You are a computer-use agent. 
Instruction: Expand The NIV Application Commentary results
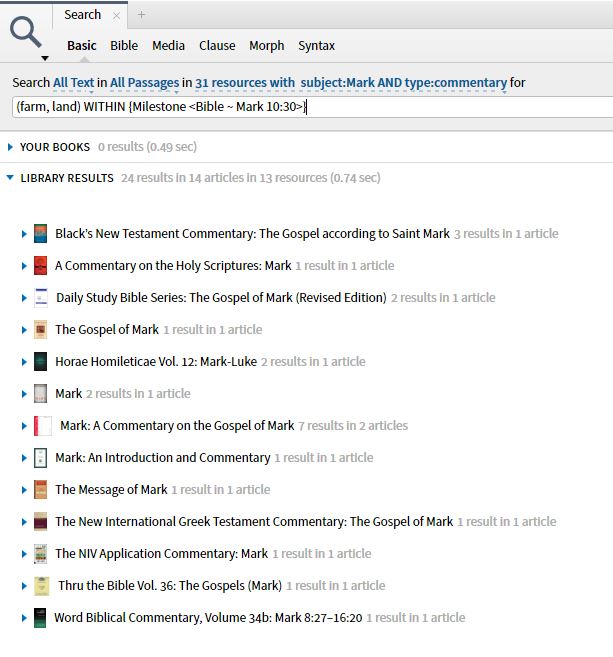[24, 554]
